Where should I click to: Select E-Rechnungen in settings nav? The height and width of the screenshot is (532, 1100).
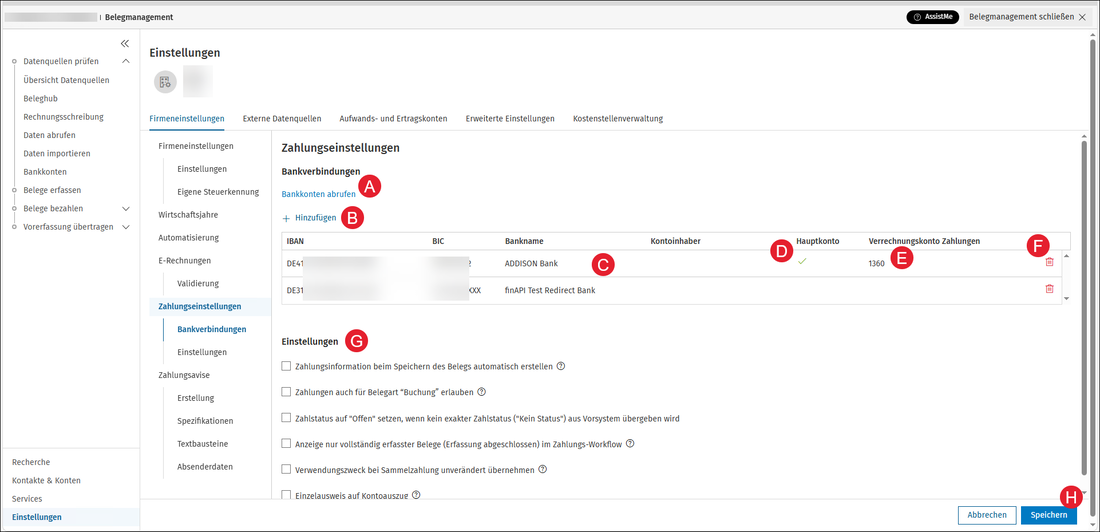pos(185,260)
